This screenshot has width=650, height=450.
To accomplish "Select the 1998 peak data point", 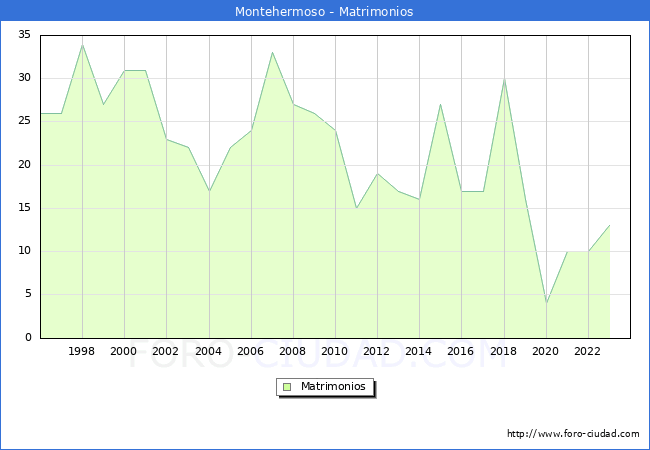I will [82, 45].
